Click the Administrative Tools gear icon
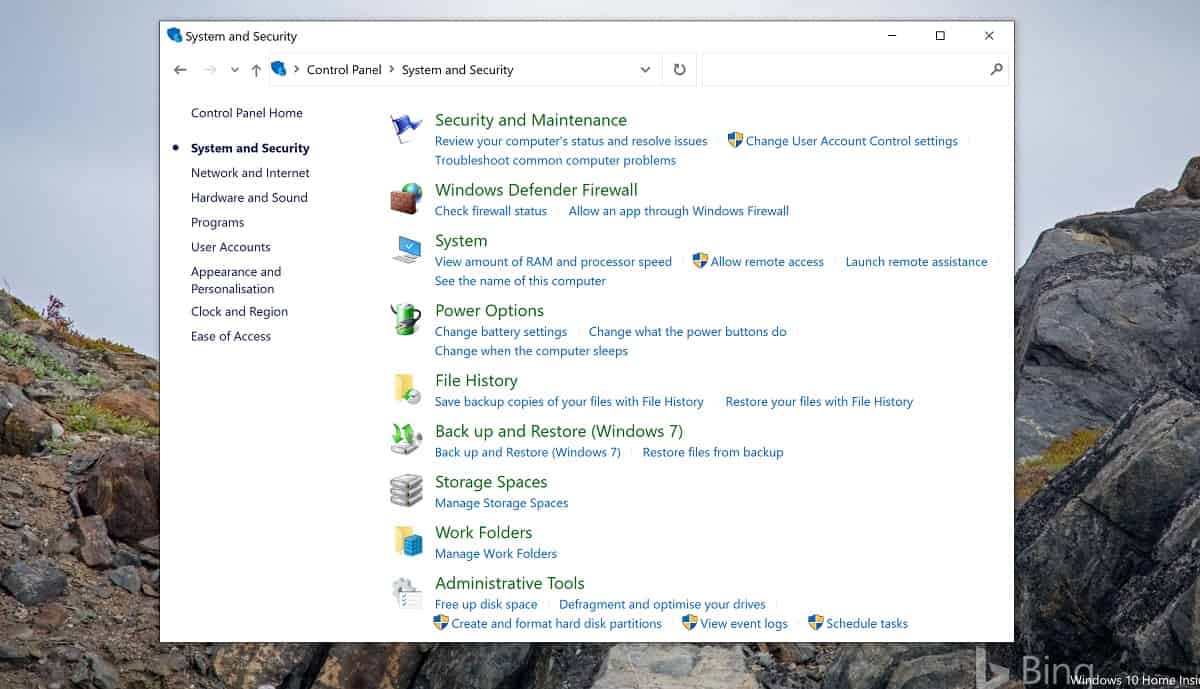 pyautogui.click(x=407, y=592)
